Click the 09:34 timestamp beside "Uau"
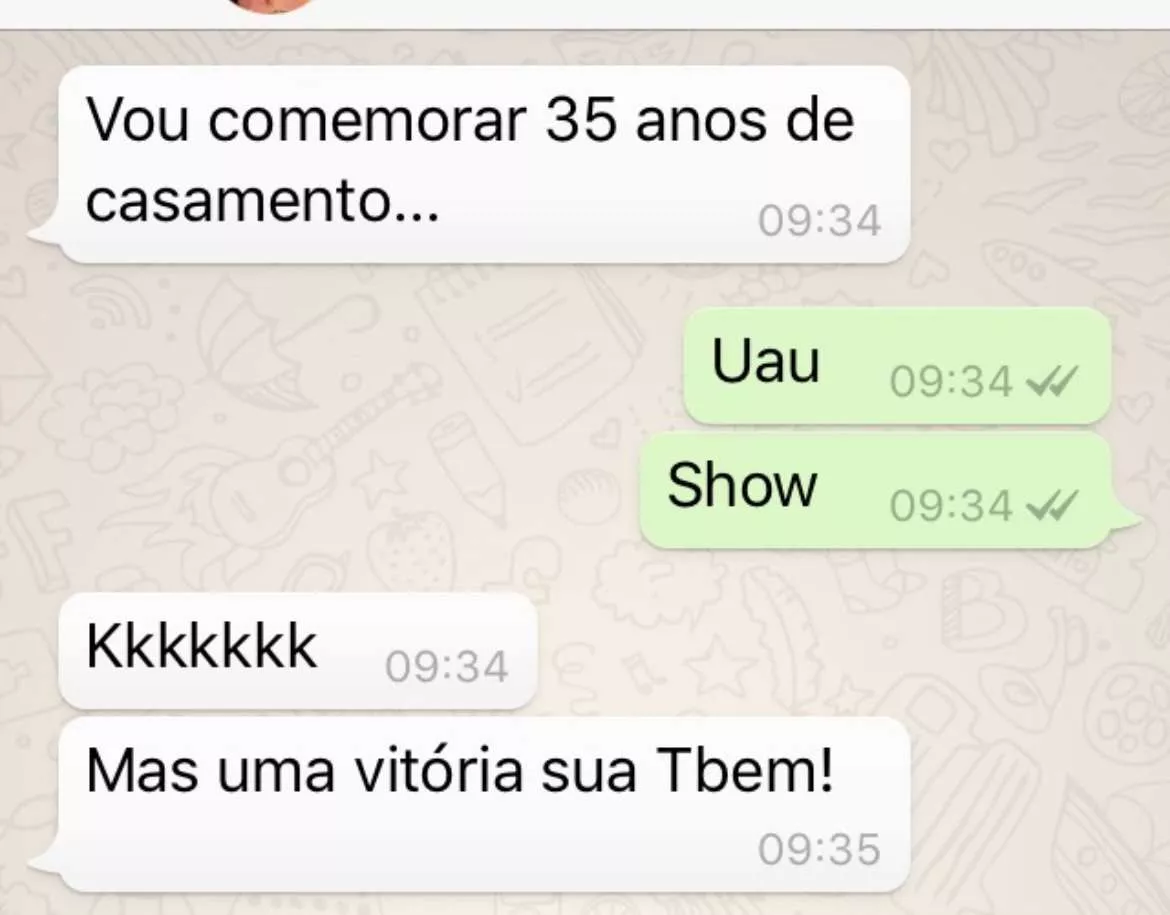 (x=951, y=381)
